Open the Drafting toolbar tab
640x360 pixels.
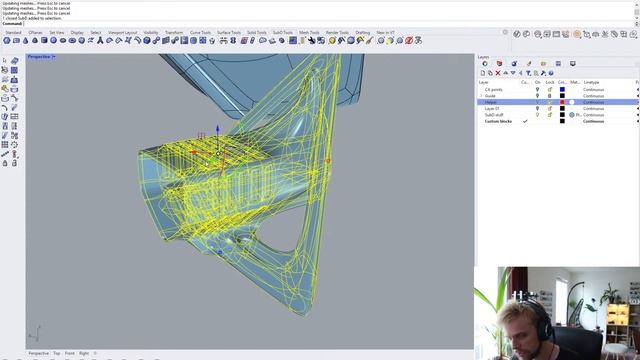pos(362,32)
